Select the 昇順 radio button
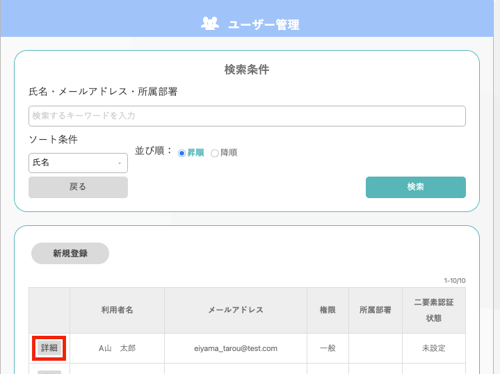The height and width of the screenshot is (374, 500). click(x=182, y=153)
